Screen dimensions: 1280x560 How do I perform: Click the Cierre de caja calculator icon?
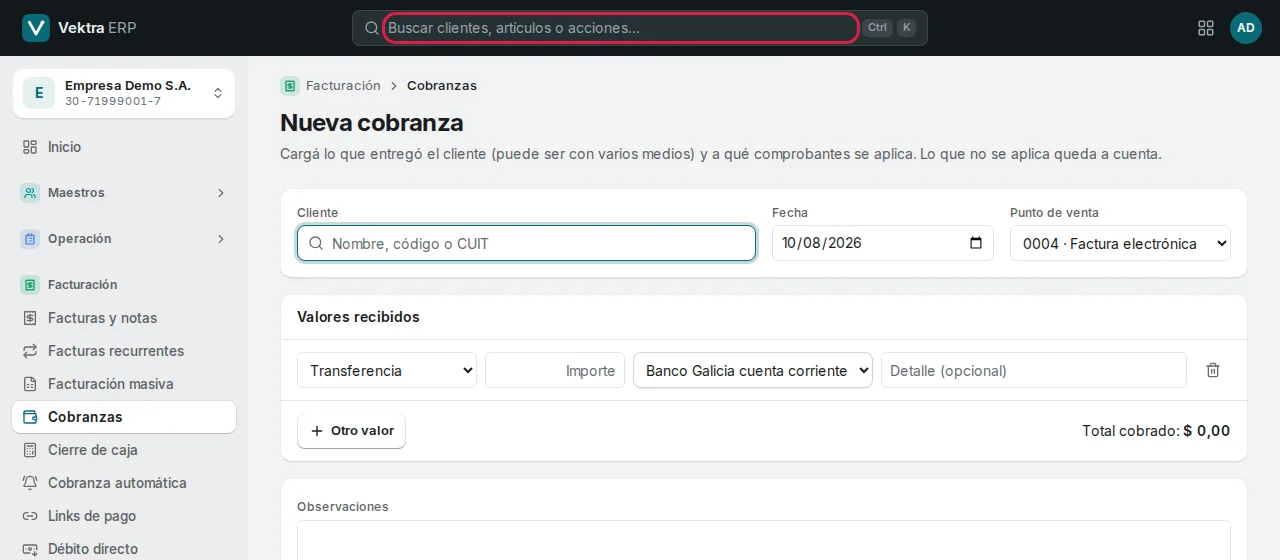tap(30, 450)
